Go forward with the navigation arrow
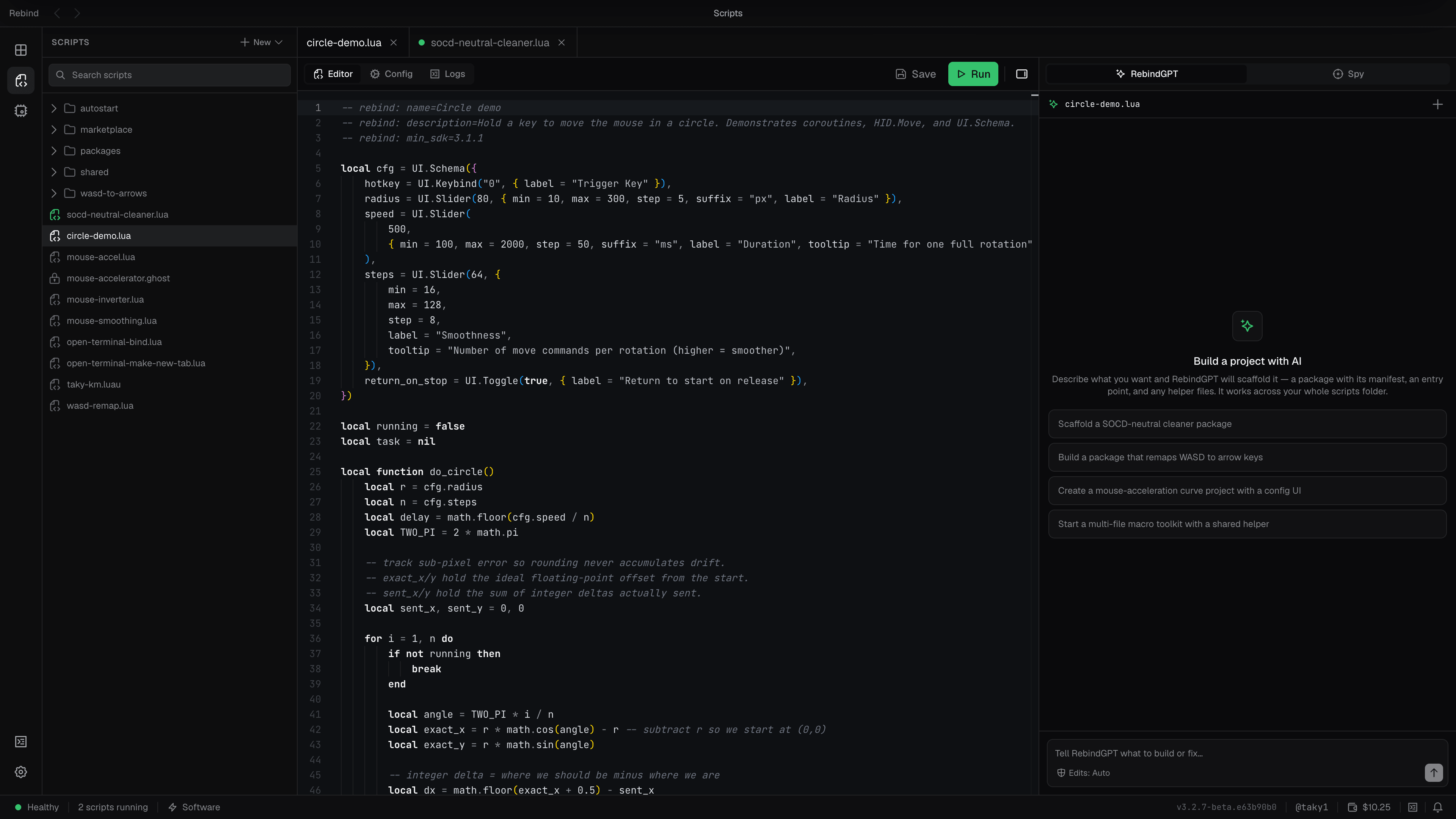This screenshot has height=819, width=1456. [77, 13]
